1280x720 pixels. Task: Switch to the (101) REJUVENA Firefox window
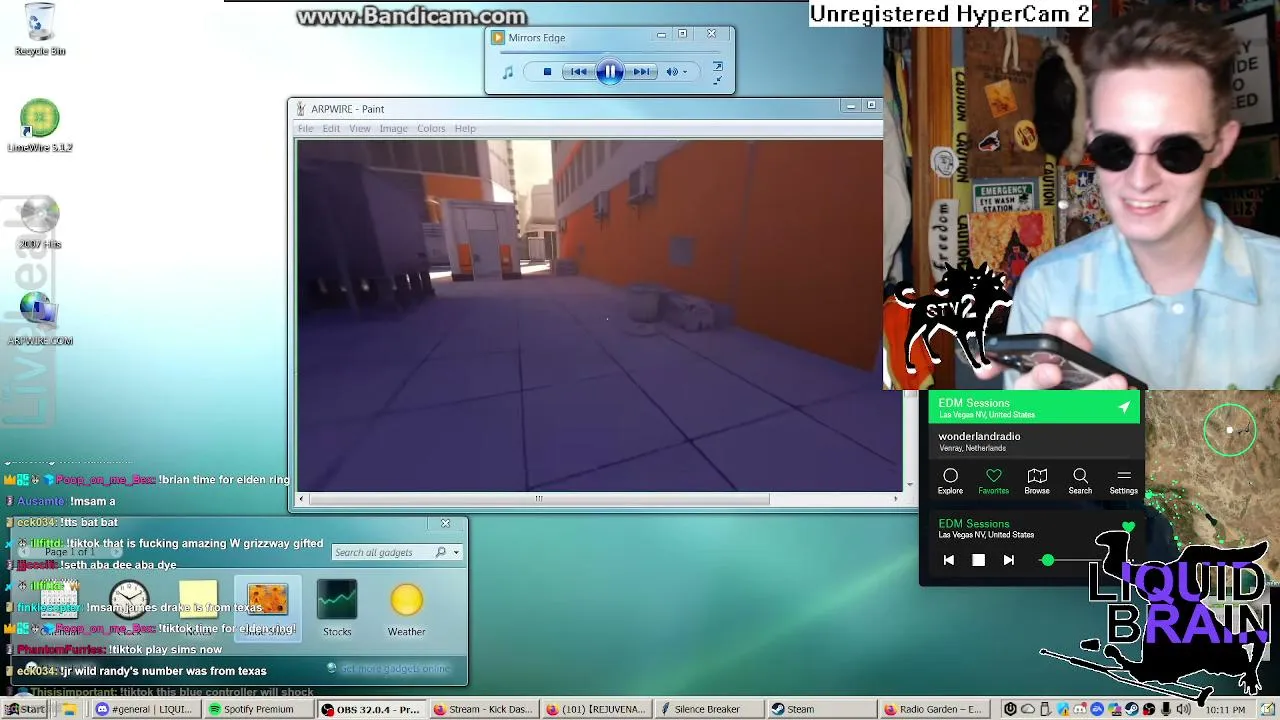pyautogui.click(x=597, y=709)
